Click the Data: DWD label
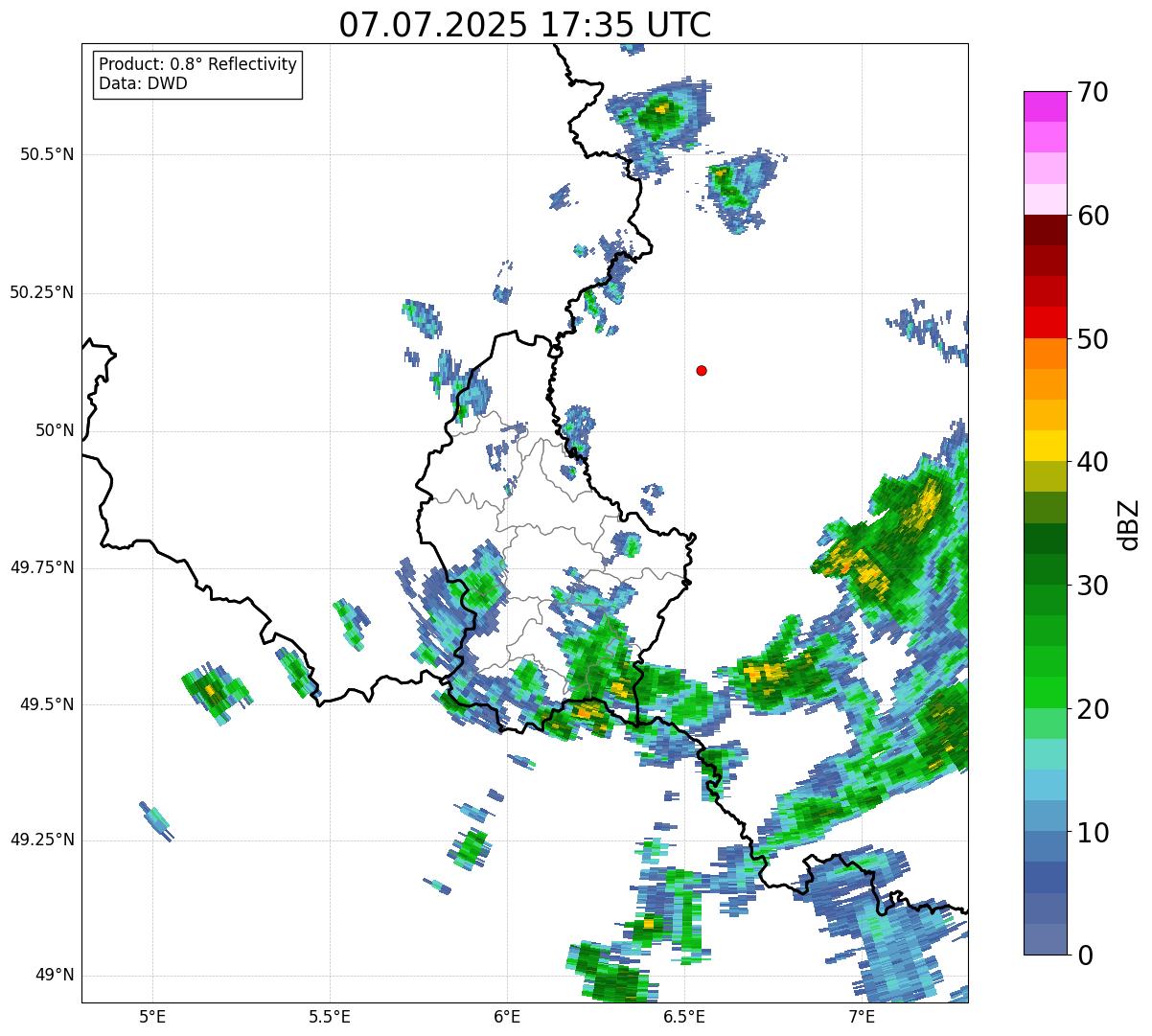This screenshot has width=1152, height=1036. (x=143, y=83)
